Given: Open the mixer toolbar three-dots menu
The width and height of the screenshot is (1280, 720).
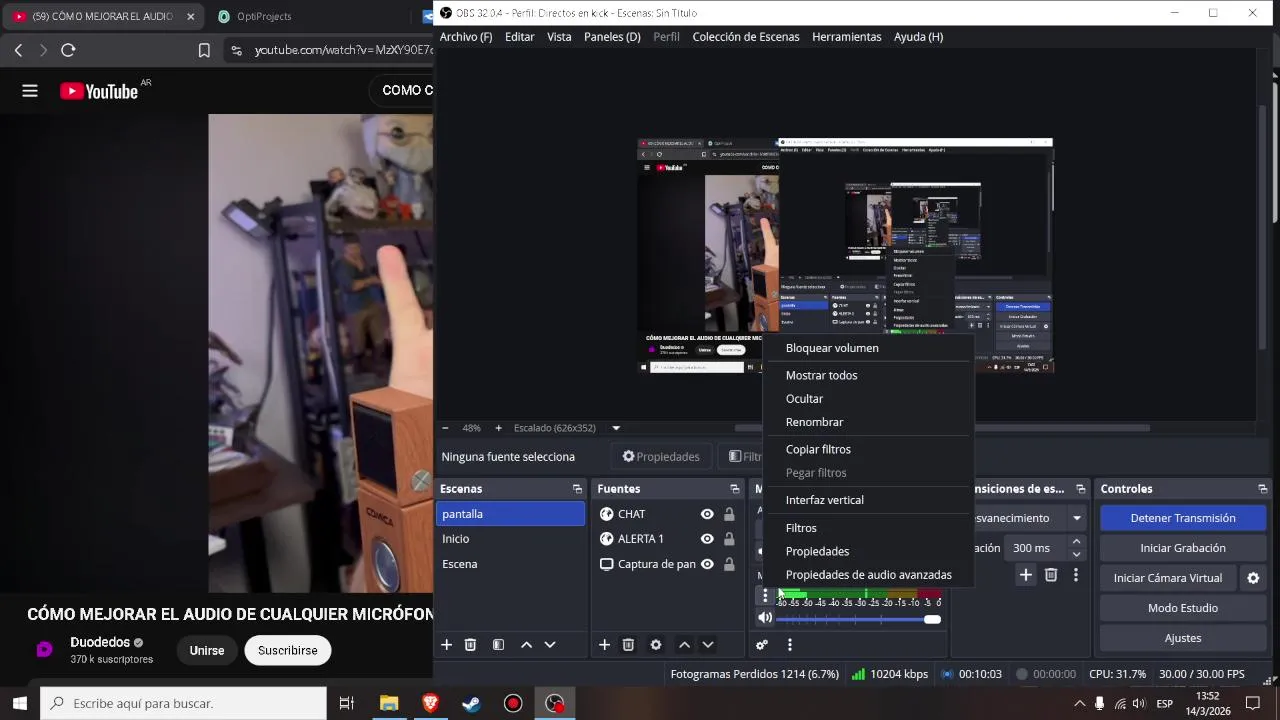Looking at the screenshot, I should (790, 645).
